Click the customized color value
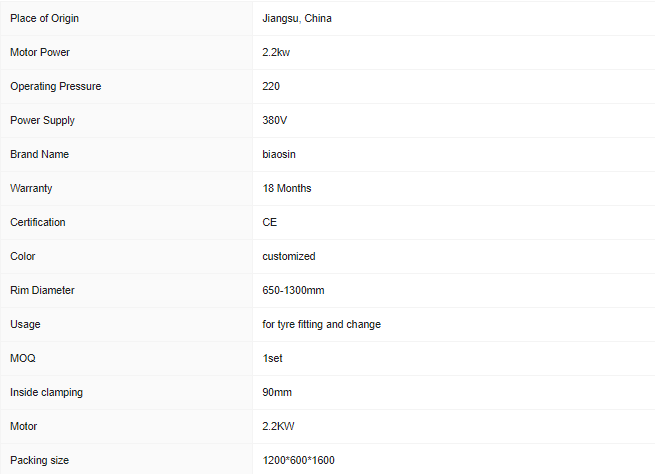 (289, 256)
